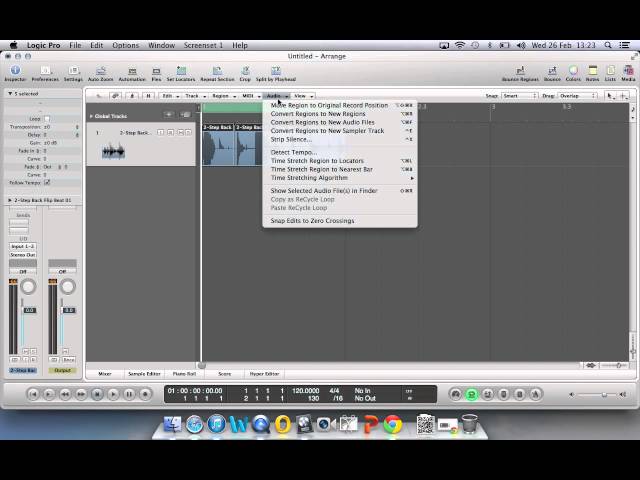This screenshot has width=640, height=480.
Task: Expand 2-Step Back Flip Beat 01 section
Action: [10, 200]
